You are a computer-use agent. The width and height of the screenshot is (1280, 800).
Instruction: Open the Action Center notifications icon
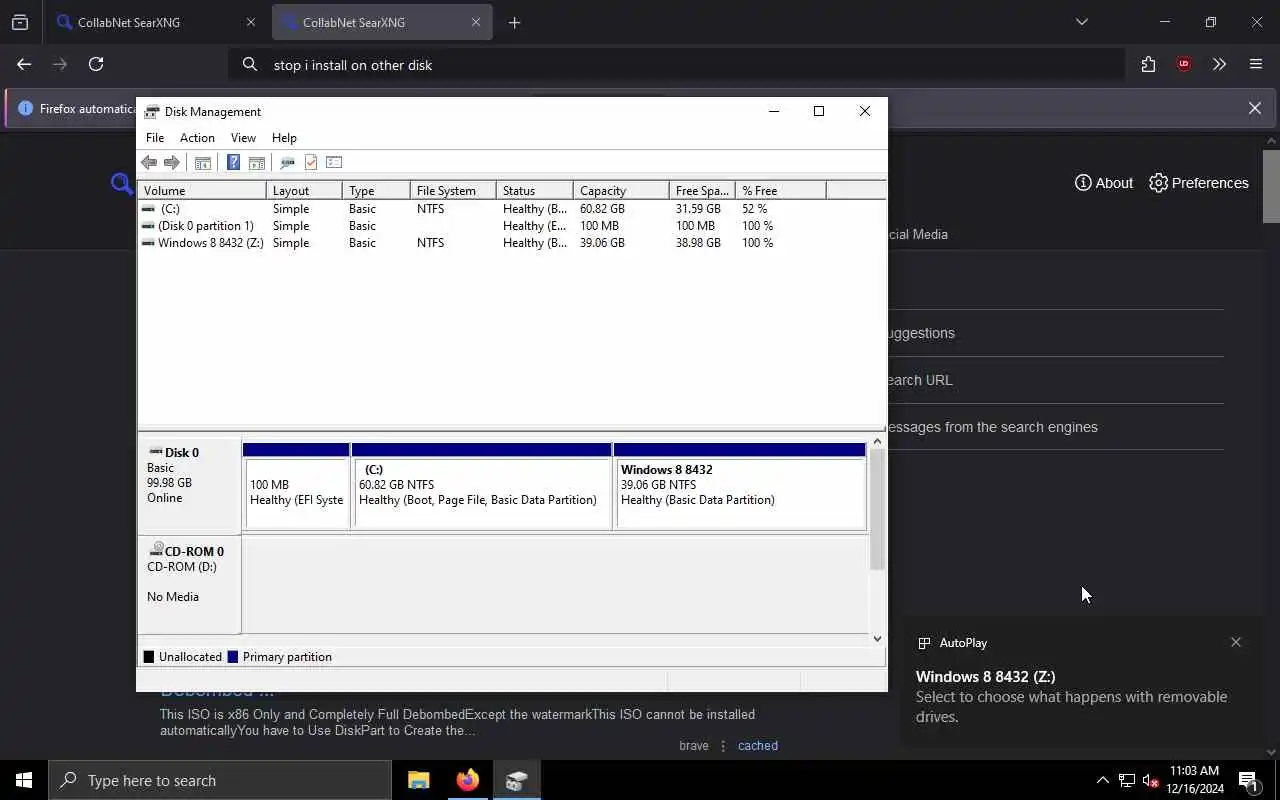1248,780
